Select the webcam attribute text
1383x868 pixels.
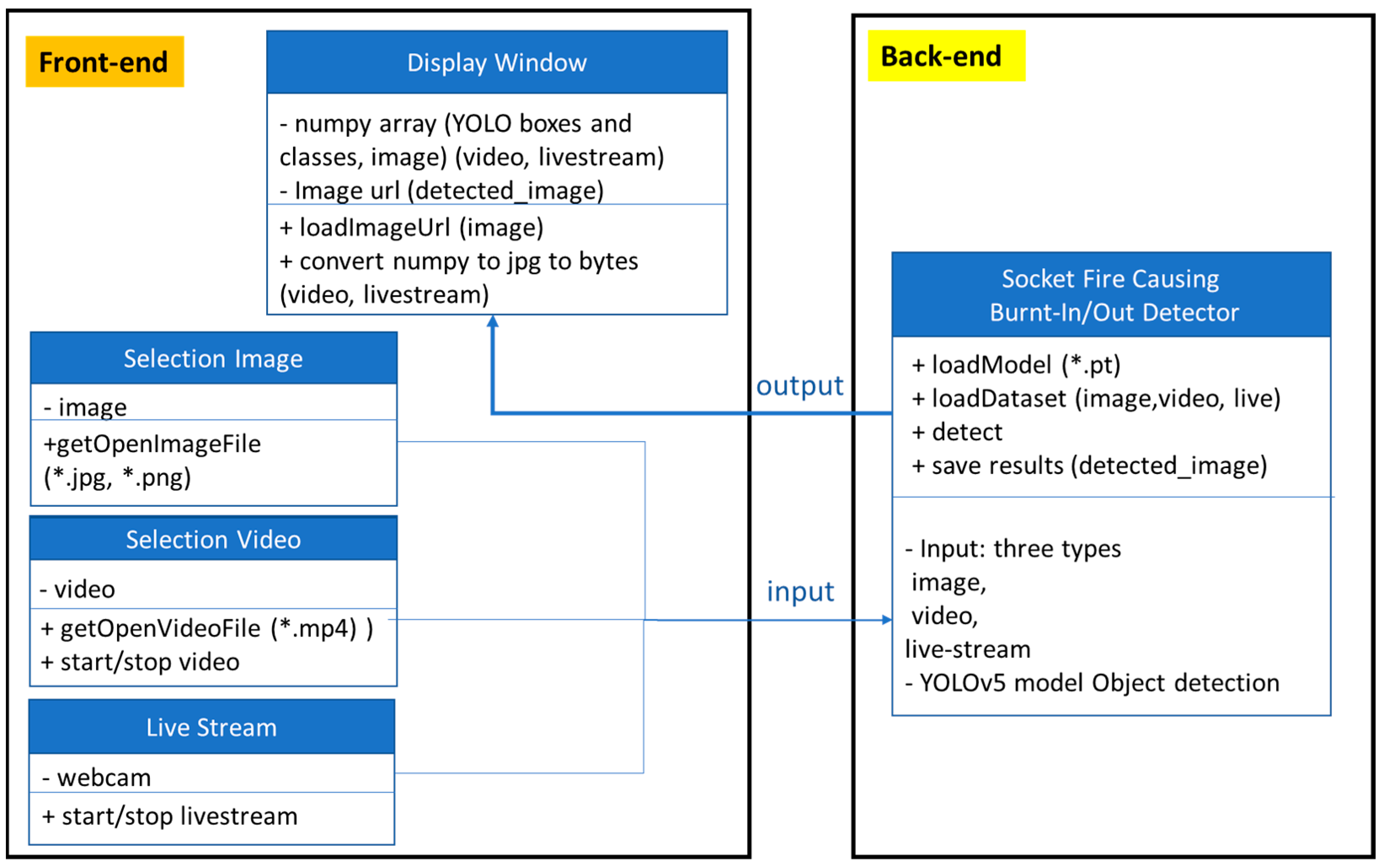96,777
